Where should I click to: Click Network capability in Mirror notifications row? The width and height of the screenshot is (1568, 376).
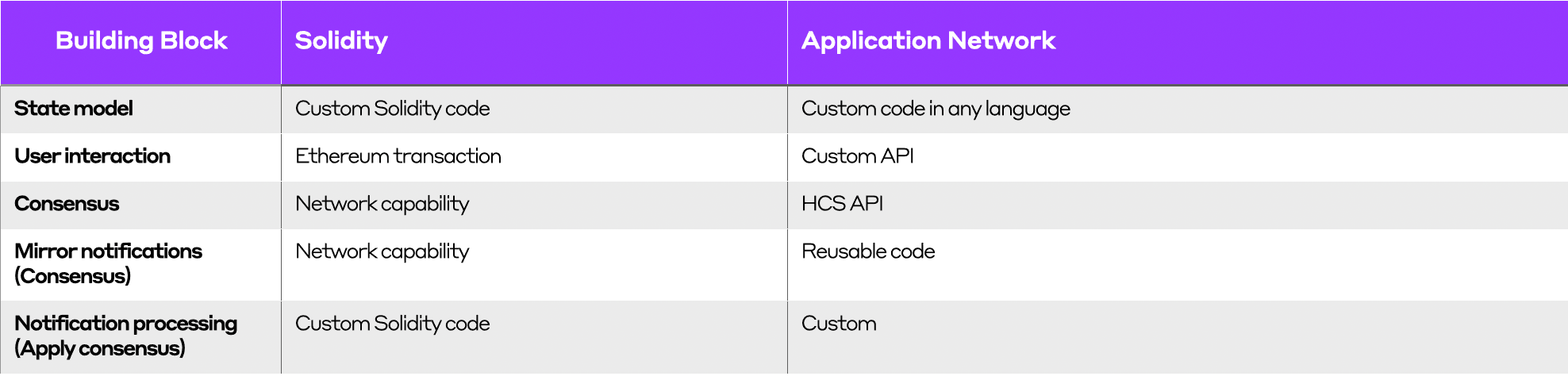click(x=382, y=251)
